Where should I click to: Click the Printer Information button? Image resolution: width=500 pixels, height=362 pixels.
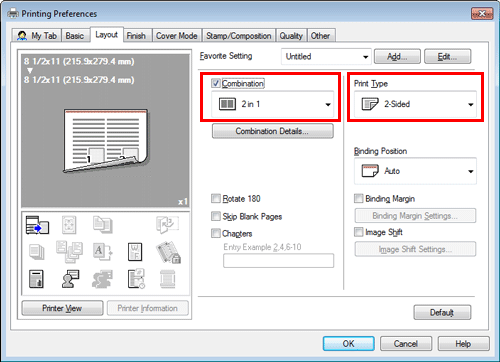(x=148, y=308)
